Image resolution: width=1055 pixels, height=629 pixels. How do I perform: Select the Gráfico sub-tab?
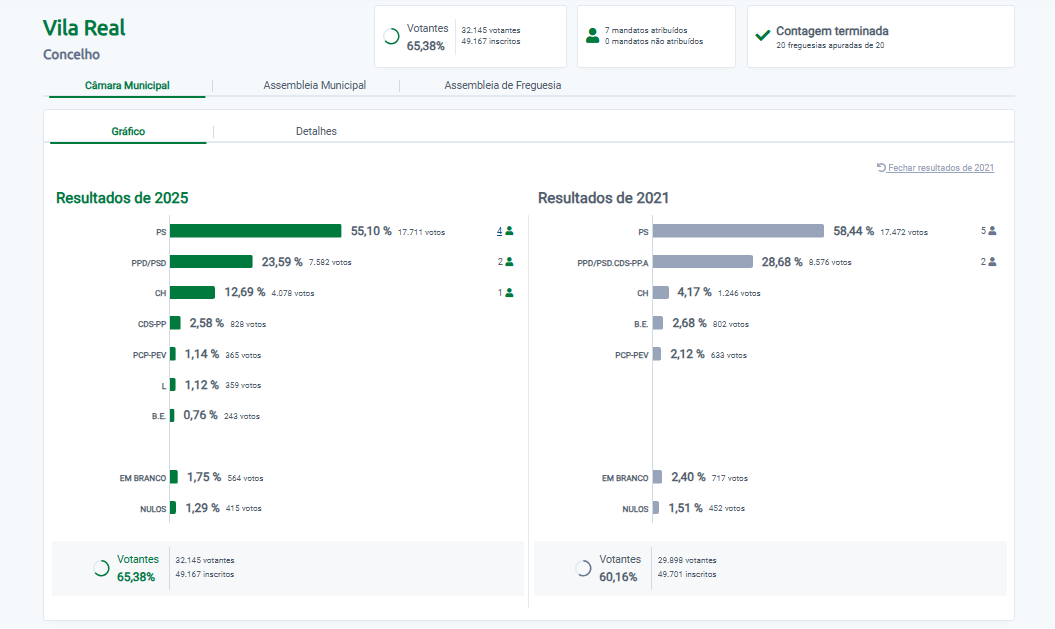coord(128,132)
